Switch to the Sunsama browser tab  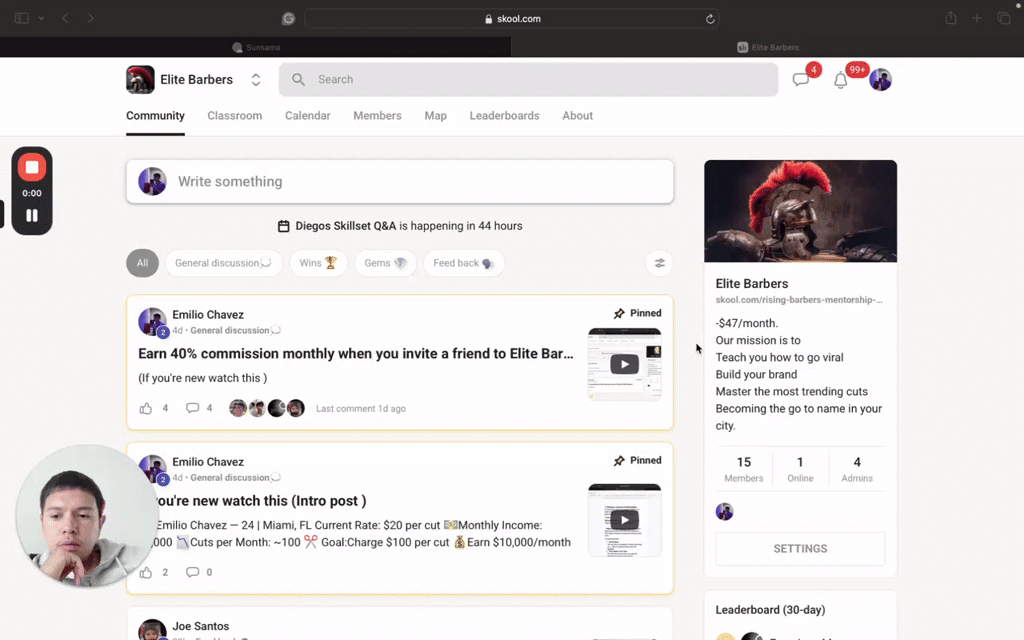tap(255, 47)
